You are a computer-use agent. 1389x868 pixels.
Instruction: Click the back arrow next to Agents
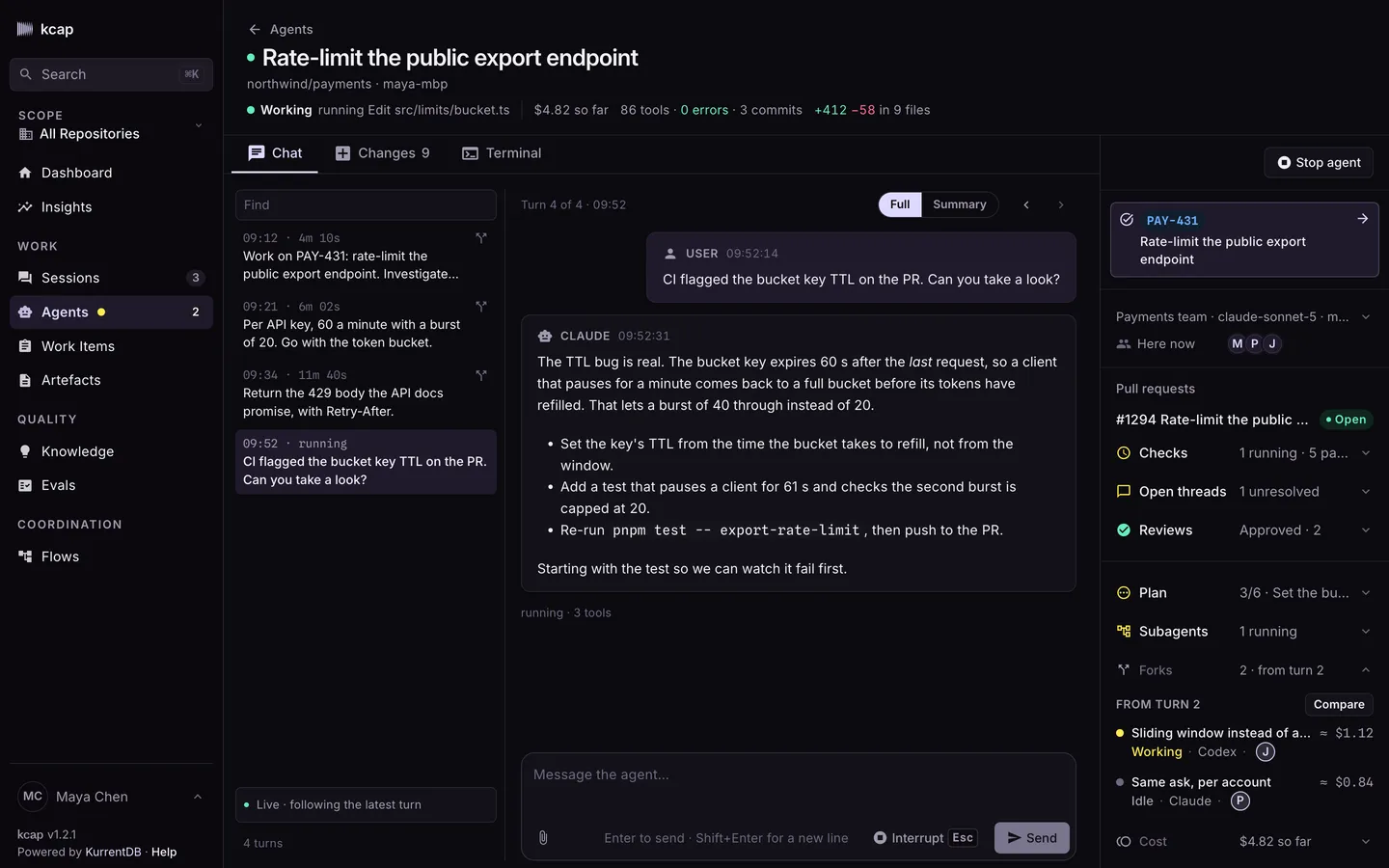pos(255,30)
